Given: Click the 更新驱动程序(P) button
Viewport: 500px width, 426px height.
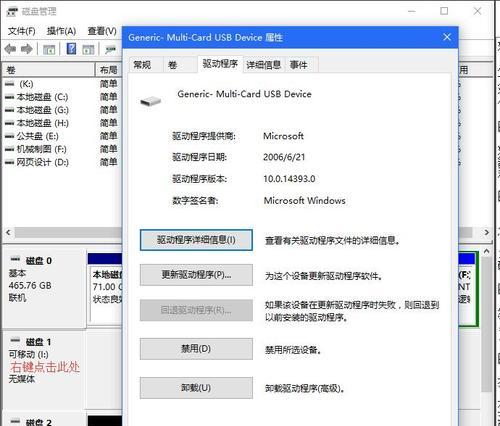Looking at the screenshot, I should tap(196, 275).
